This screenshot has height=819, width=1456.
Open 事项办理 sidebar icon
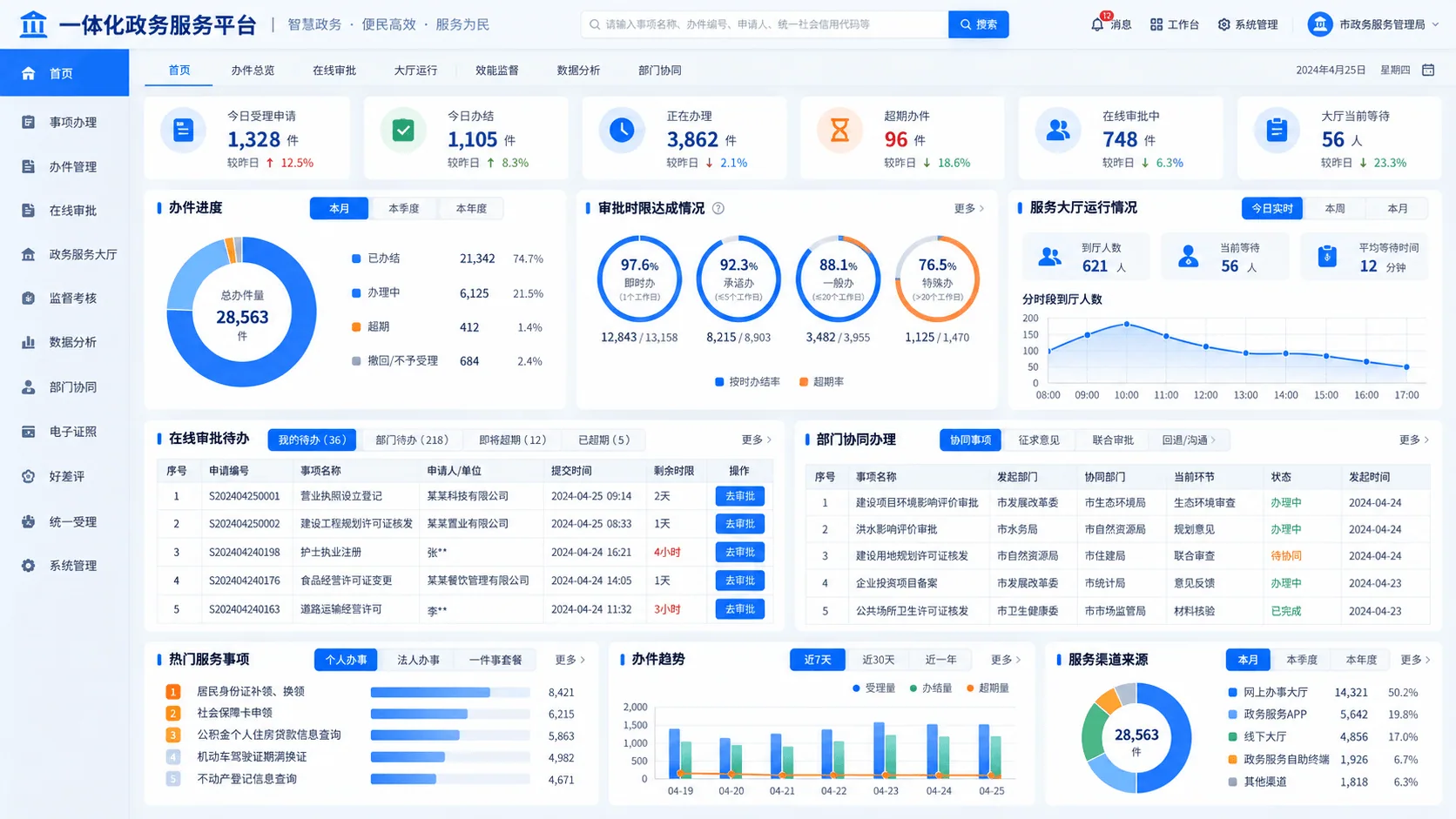click(29, 122)
